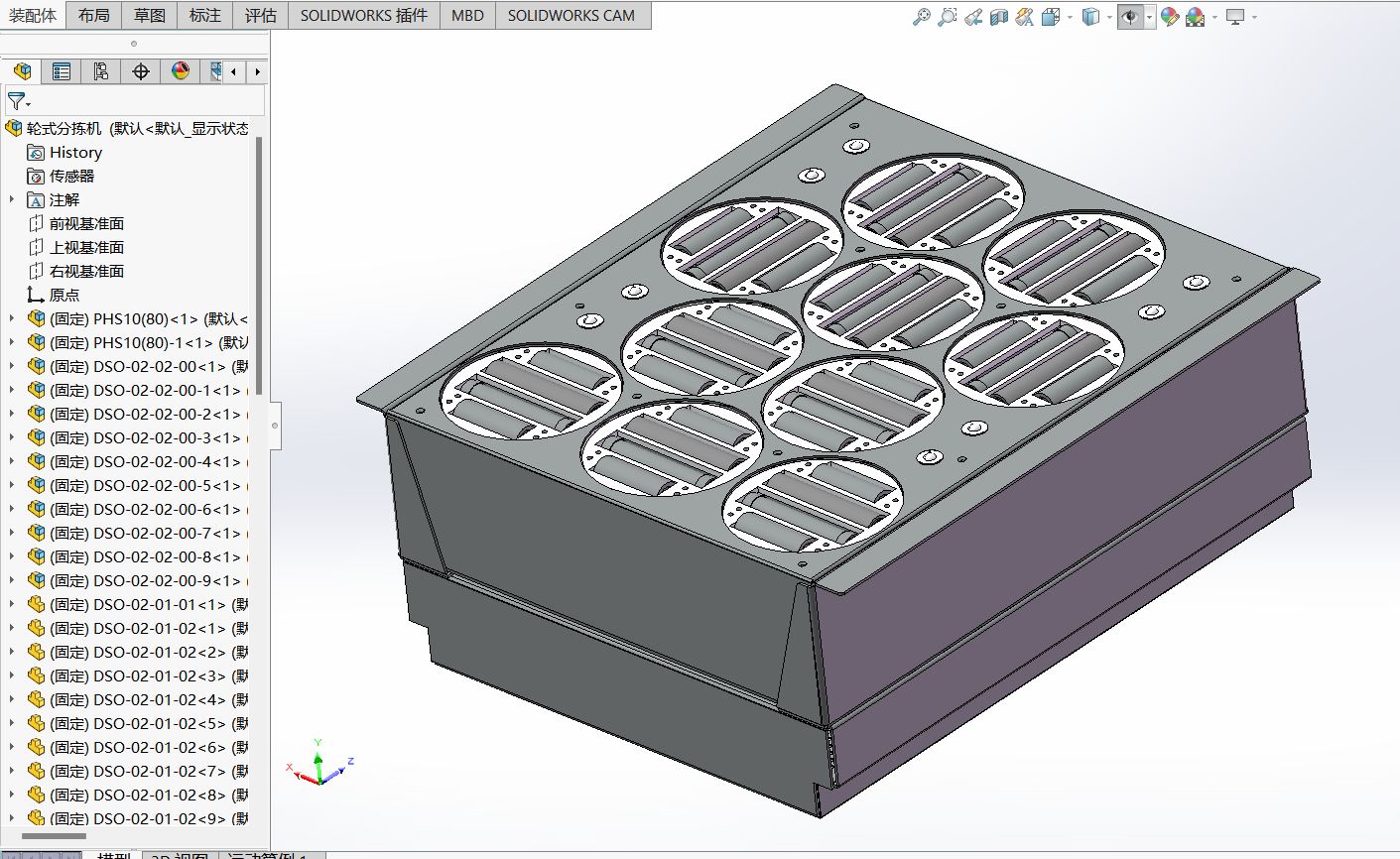Open the View Orientation dropdown arrow
Screen dimensions: 1400x859
click(x=1070, y=17)
